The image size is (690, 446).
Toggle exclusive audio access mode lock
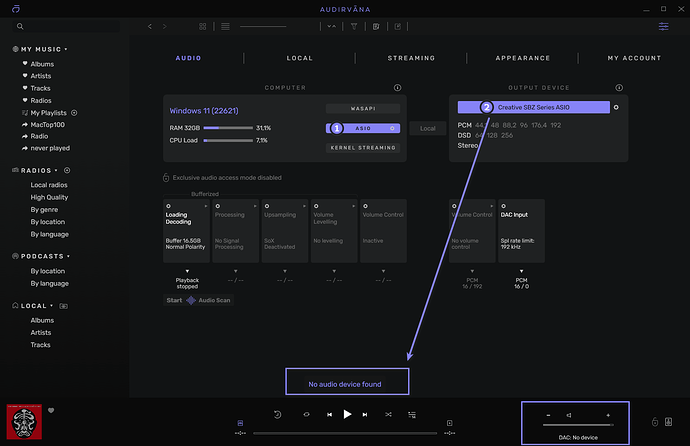coord(166,177)
